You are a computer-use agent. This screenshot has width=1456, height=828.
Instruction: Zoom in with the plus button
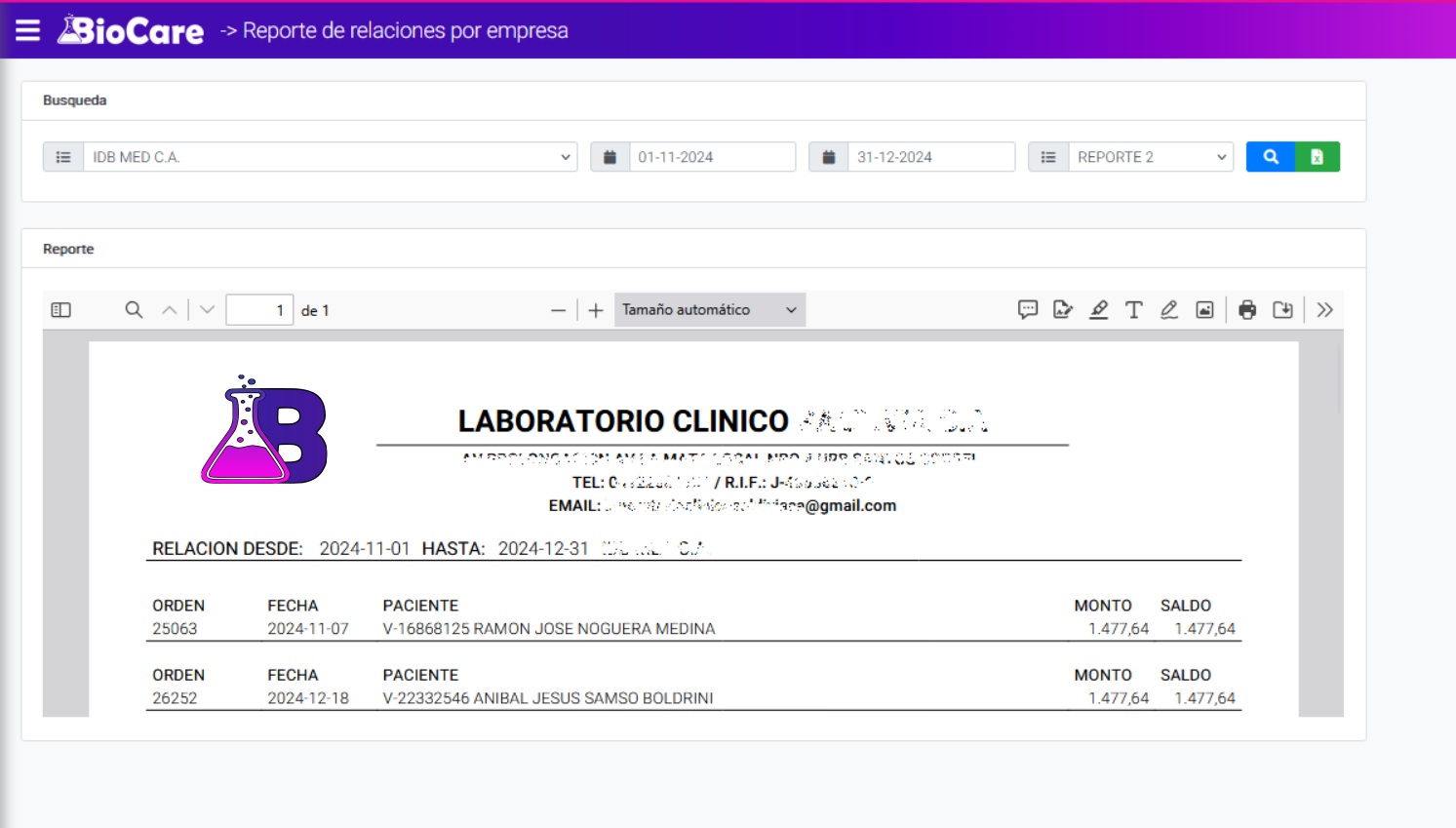pos(596,311)
